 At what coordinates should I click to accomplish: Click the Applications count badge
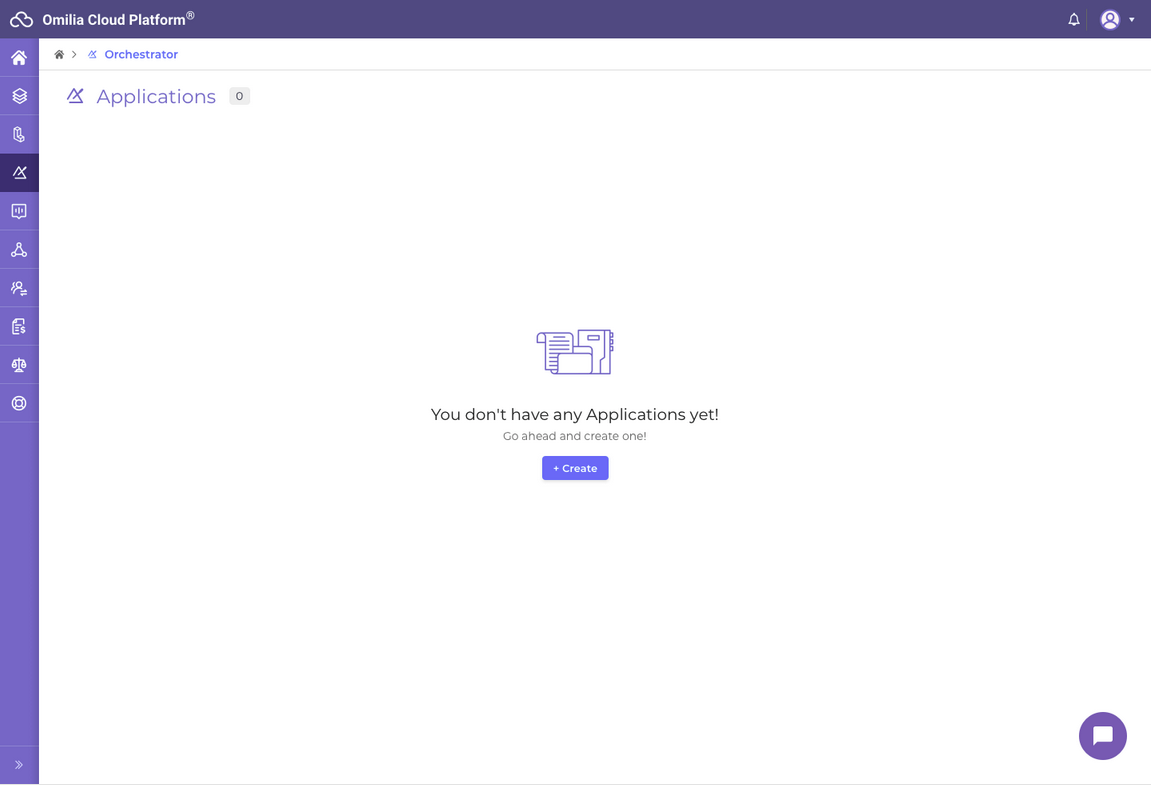coord(239,96)
